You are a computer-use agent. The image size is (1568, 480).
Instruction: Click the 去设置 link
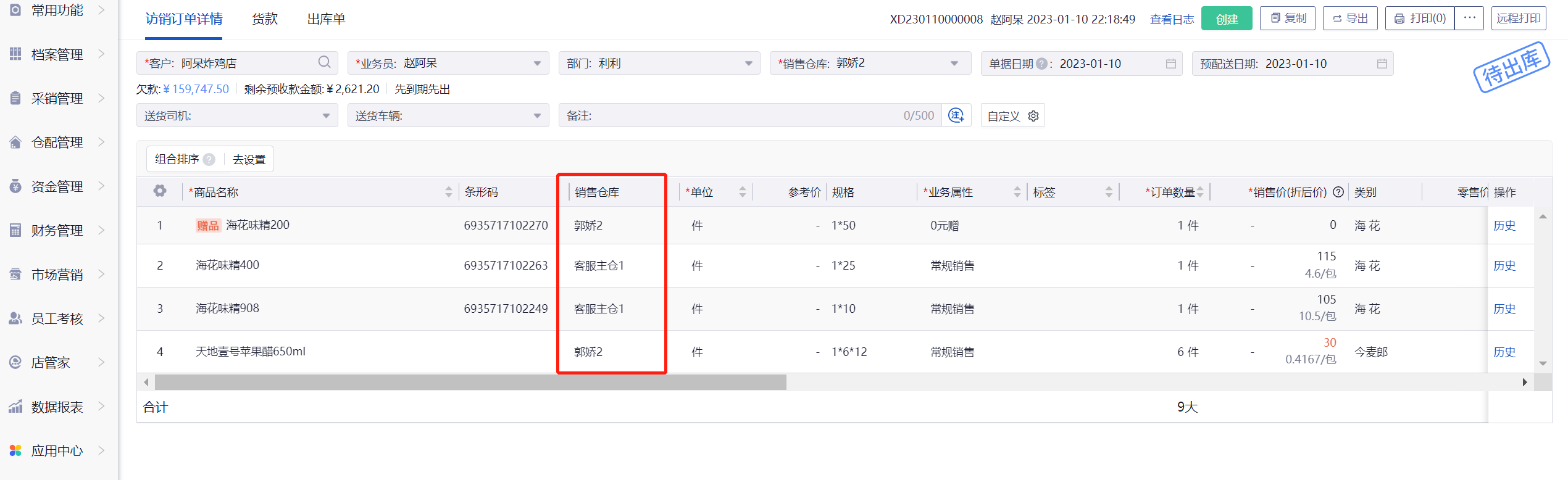pos(249,159)
